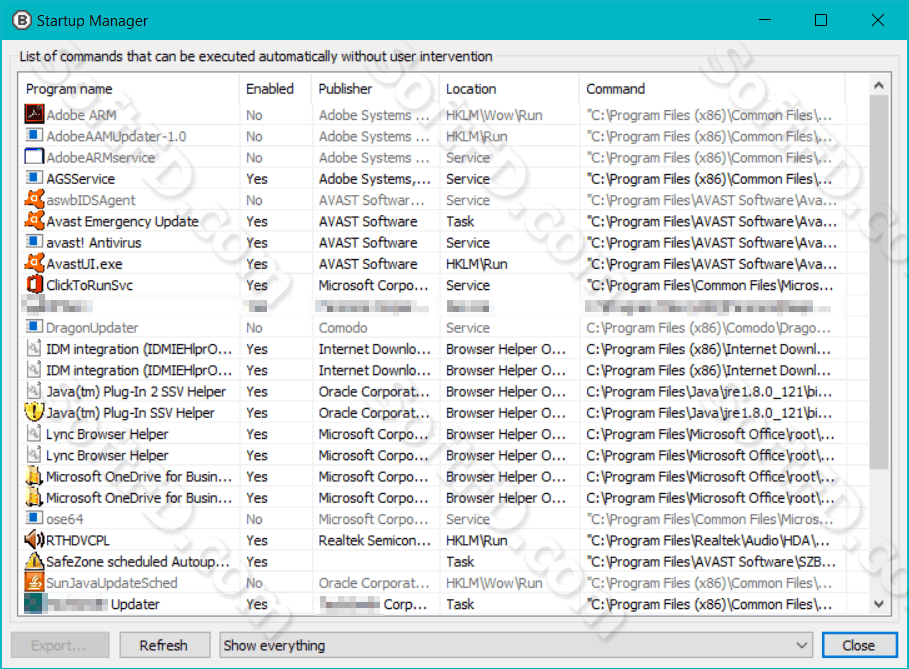Viewport: 909px width, 669px height.
Task: Select the AdobeAAMUpdater-1.0 row icon
Action: coord(34,136)
